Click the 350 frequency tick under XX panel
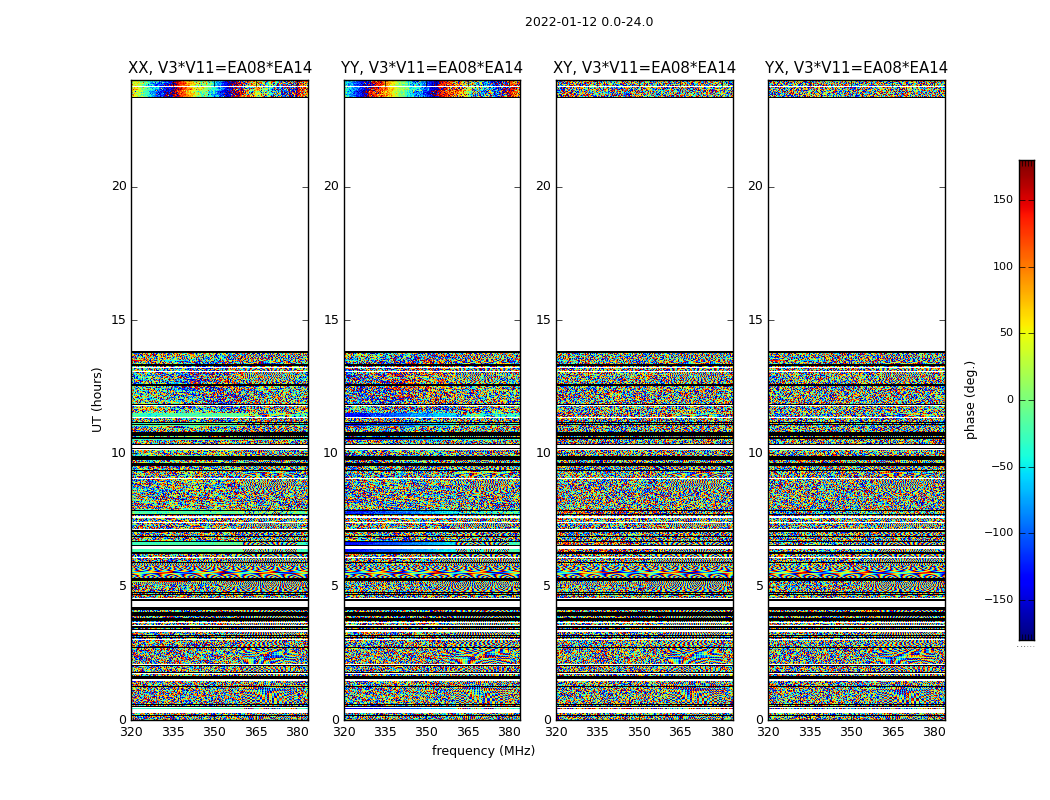The height and width of the screenshot is (800, 1050). coord(214,732)
